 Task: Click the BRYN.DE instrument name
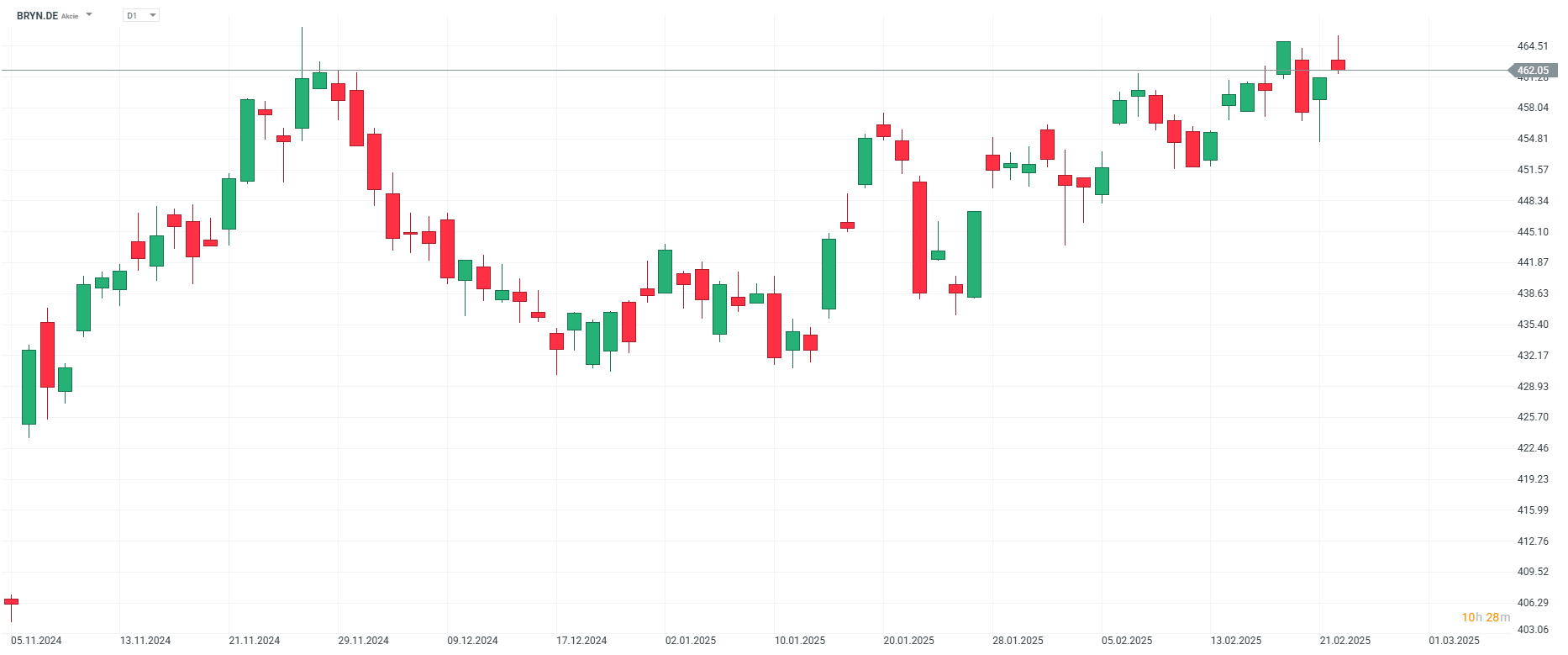[x=37, y=16]
